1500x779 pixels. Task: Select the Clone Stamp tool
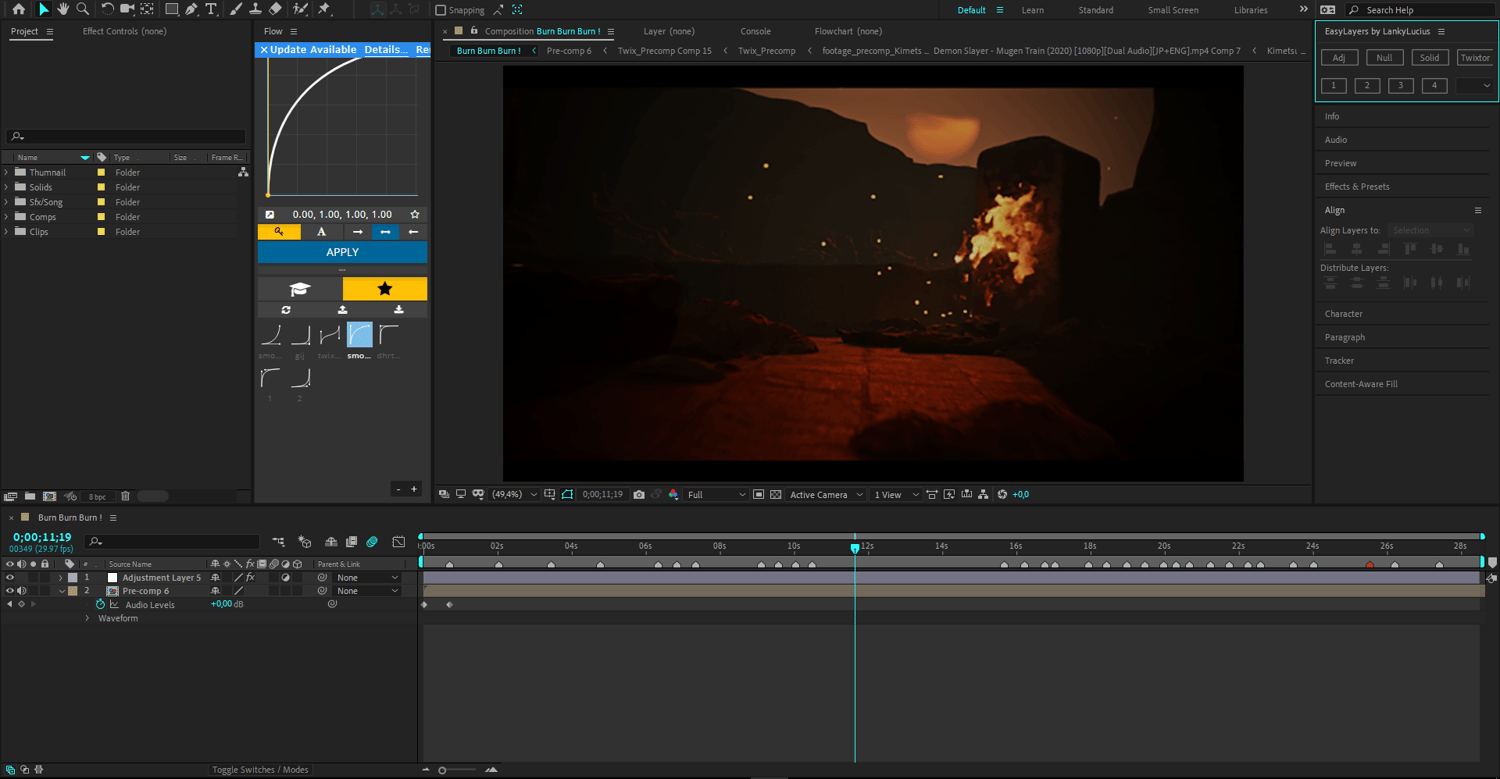pyautogui.click(x=255, y=9)
